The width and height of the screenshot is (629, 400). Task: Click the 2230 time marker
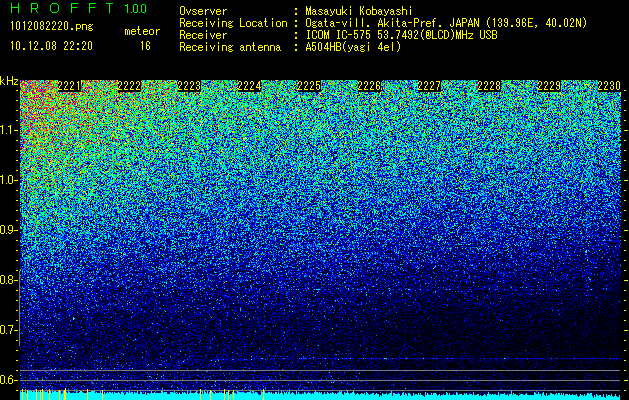click(x=609, y=86)
